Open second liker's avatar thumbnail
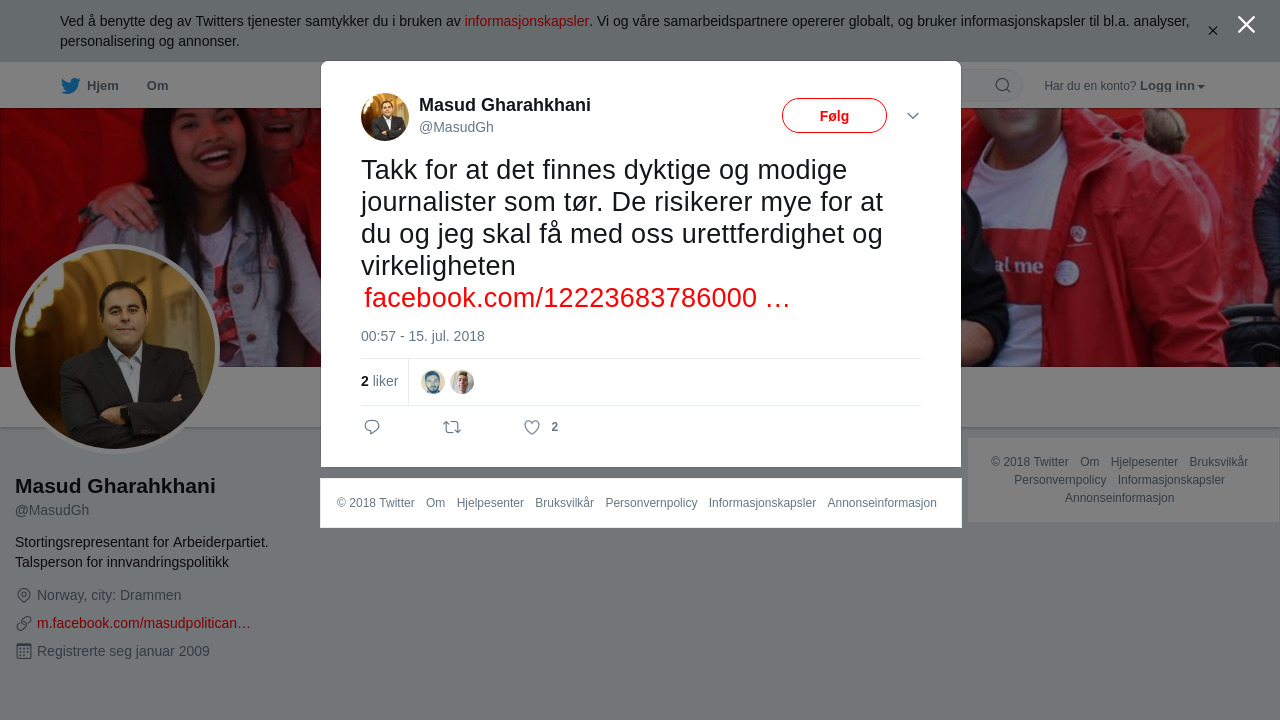Screen dimensions: 1280x720 pos(462,382)
